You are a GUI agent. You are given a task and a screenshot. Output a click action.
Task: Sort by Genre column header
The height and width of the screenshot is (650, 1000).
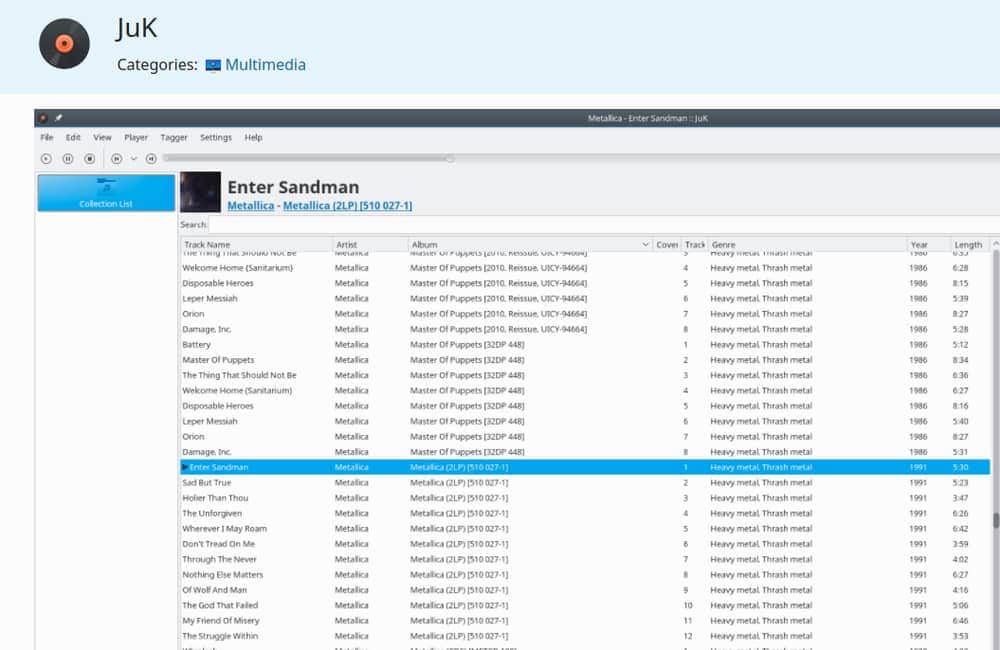tap(807, 244)
